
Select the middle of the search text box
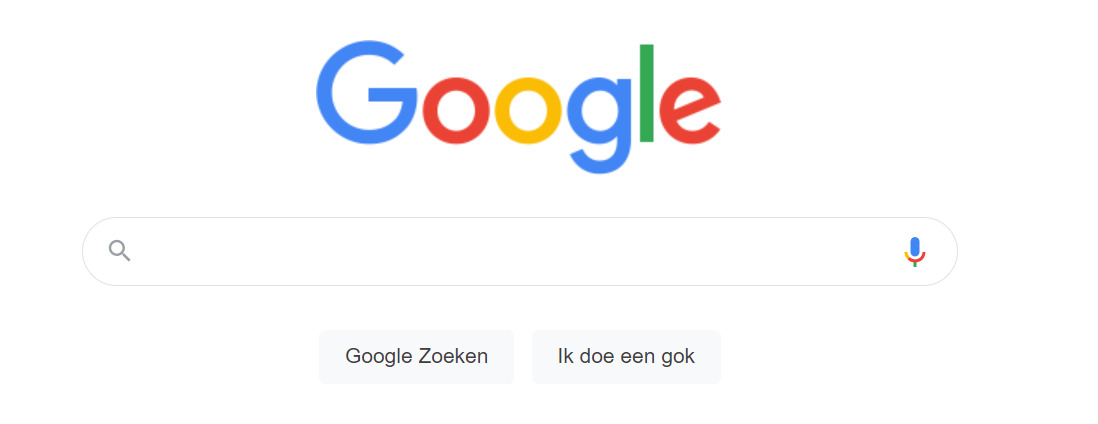click(x=520, y=252)
